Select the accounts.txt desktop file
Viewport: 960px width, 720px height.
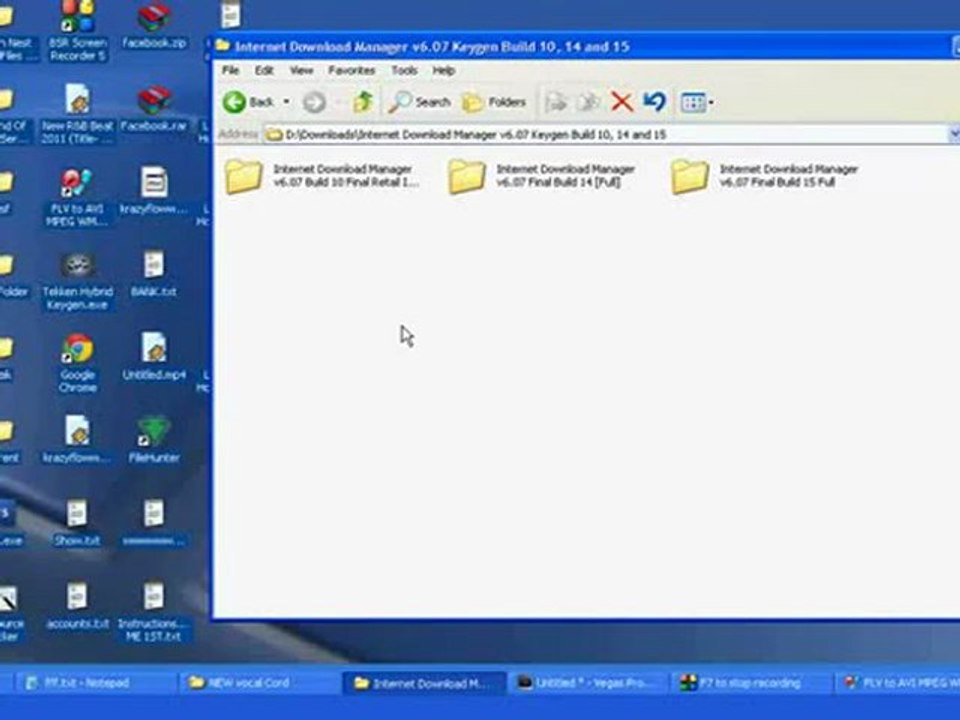(77, 606)
